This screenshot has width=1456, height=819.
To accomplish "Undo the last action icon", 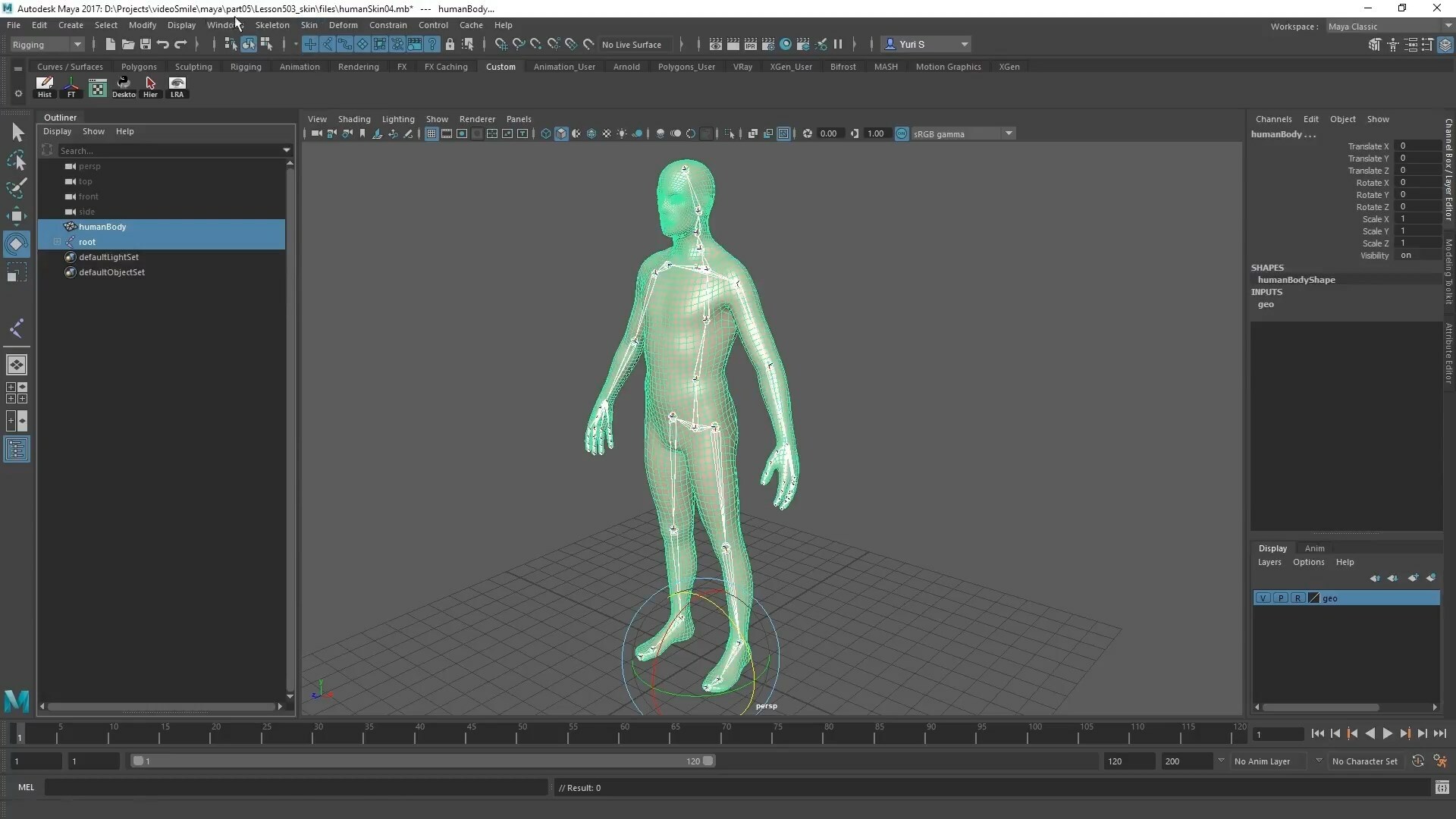I will click(163, 44).
